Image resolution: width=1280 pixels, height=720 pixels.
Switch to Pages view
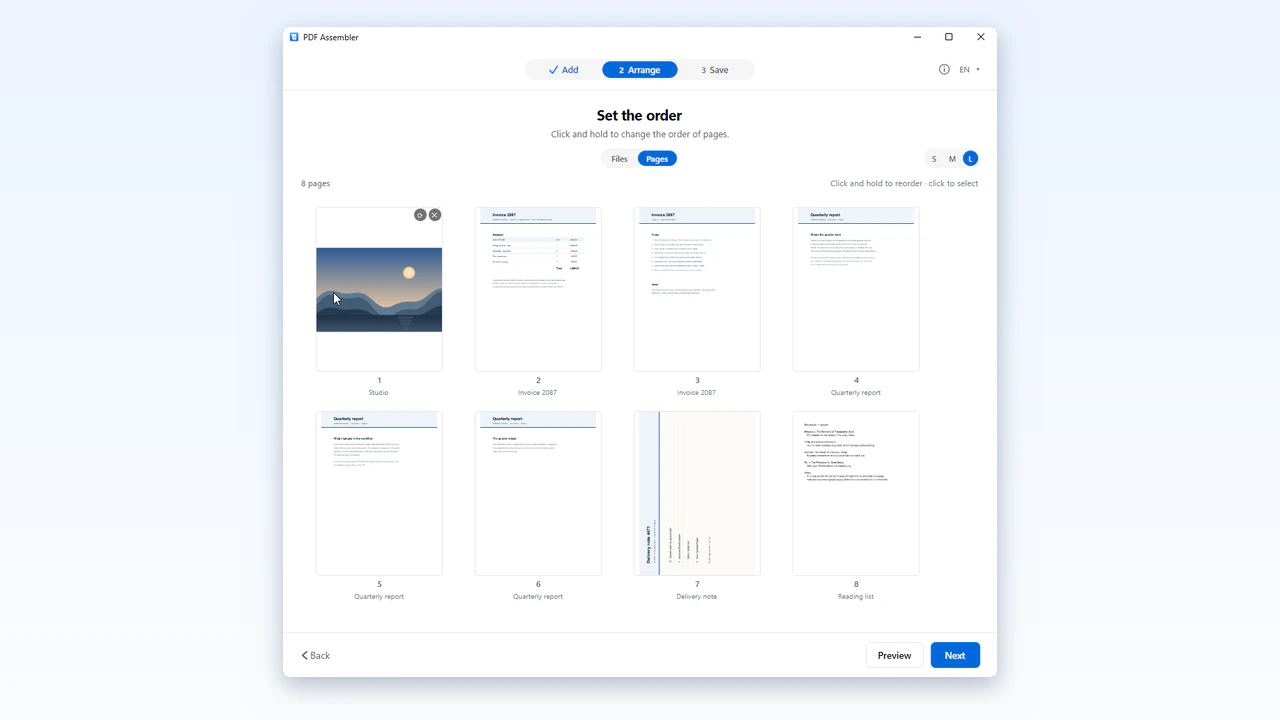pos(657,159)
